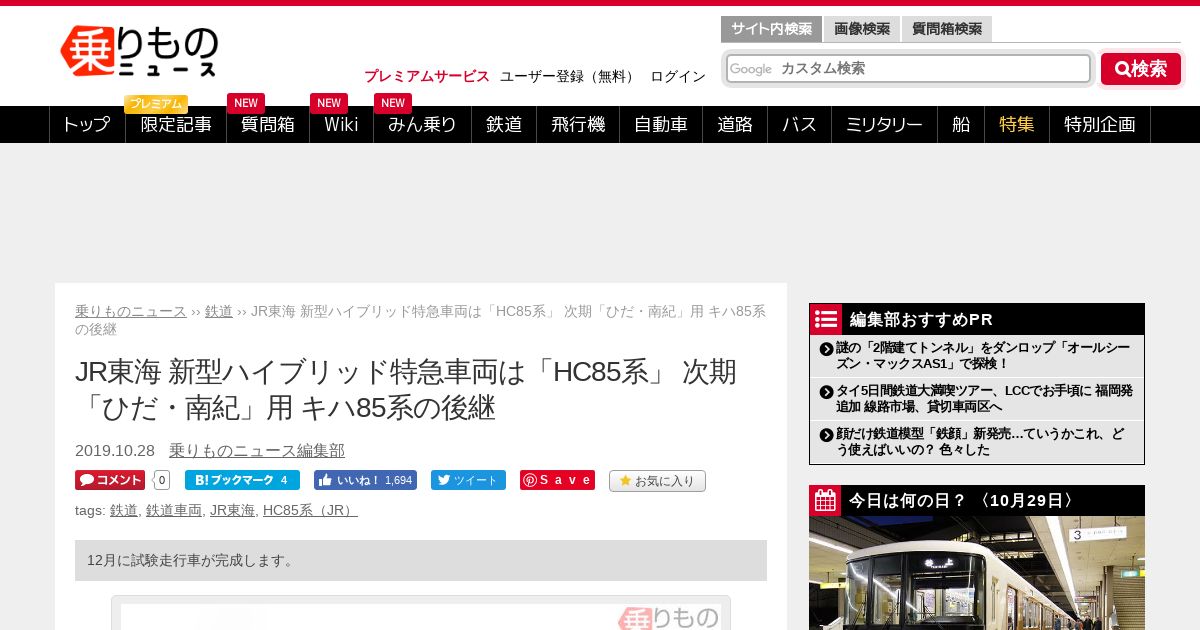Open tag link 鉄道車両
1200x630 pixels.
tap(174, 510)
